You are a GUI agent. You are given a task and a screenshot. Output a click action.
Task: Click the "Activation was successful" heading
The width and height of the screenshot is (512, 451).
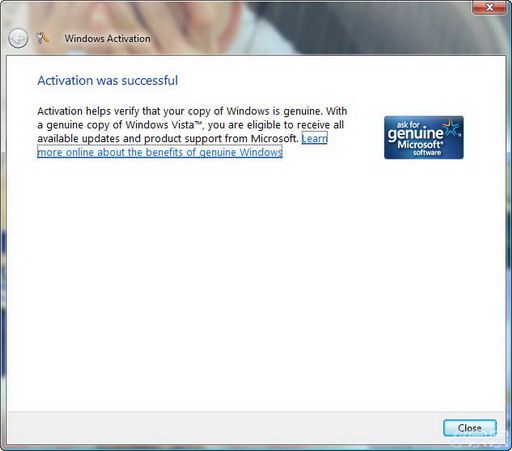[108, 81]
